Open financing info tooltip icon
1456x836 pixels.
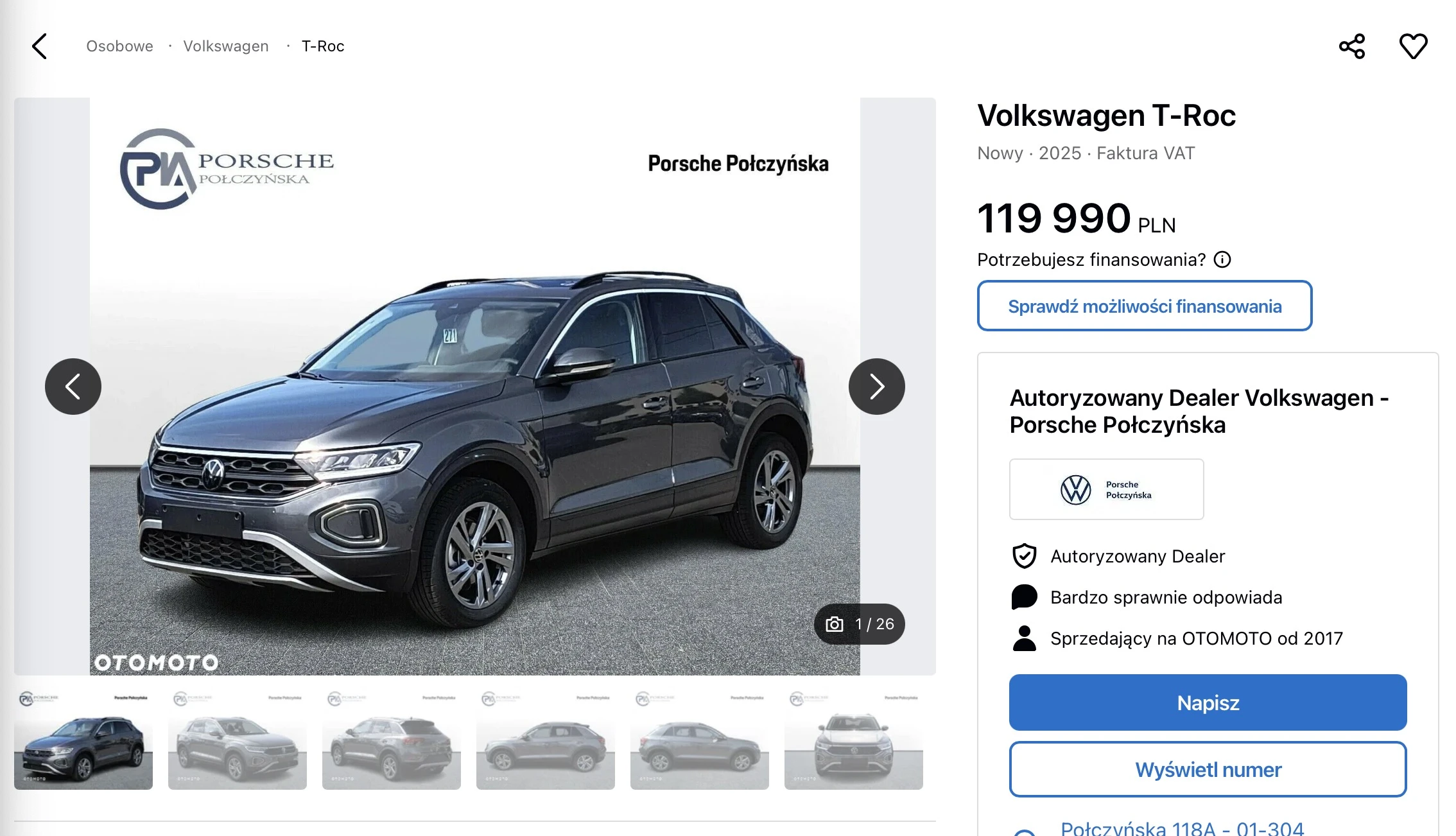[x=1222, y=259]
